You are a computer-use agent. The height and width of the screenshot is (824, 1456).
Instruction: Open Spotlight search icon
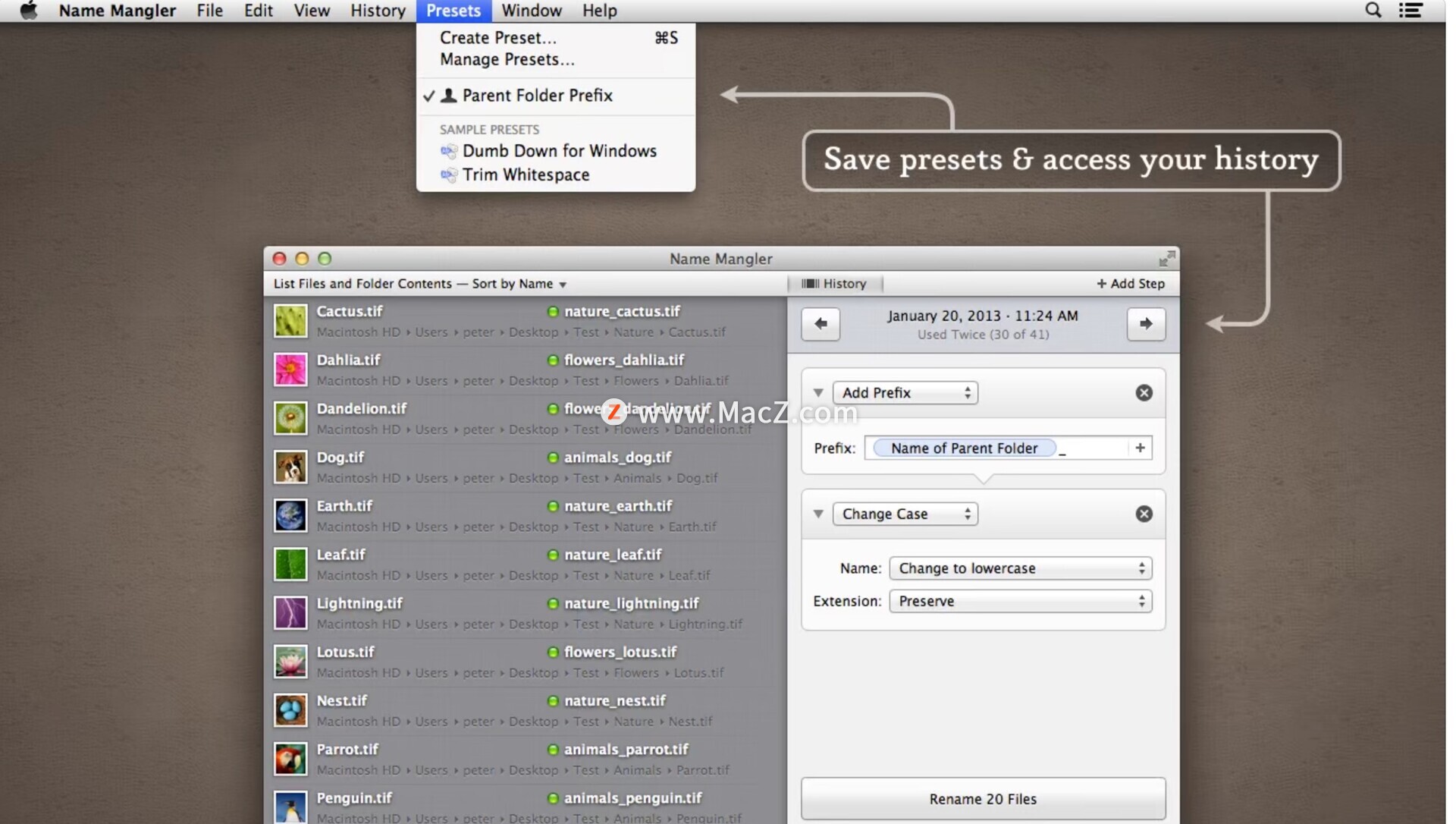tap(1373, 11)
